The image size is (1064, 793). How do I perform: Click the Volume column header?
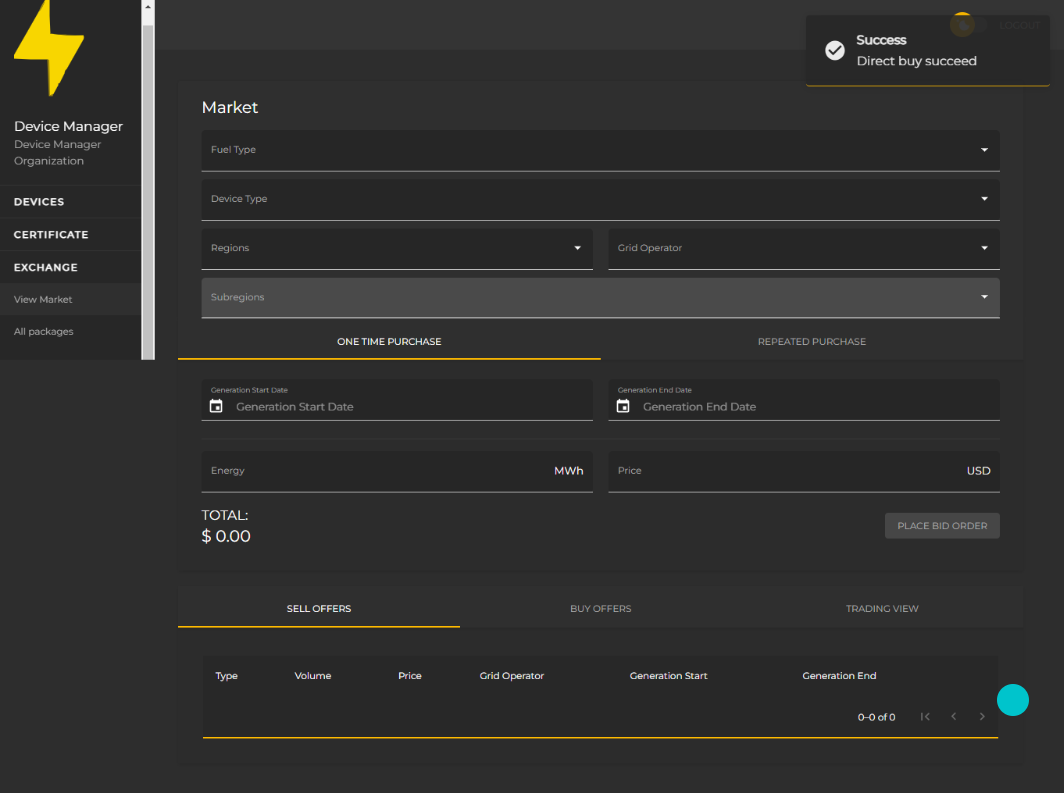[313, 676]
